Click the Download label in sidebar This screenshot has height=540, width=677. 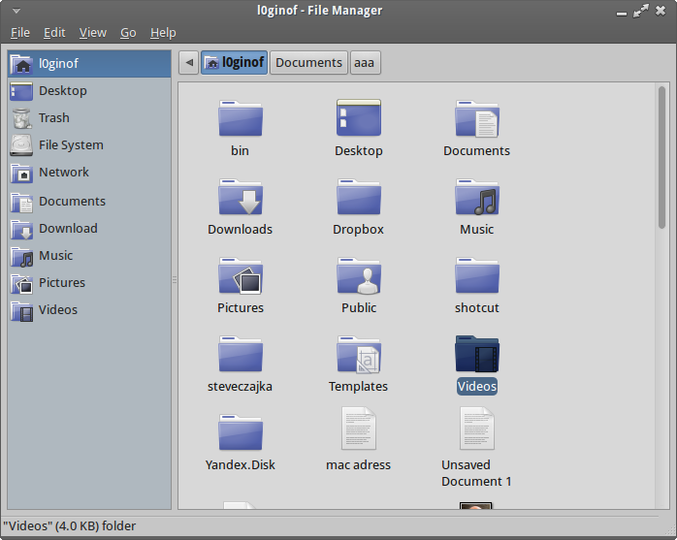[x=68, y=228]
